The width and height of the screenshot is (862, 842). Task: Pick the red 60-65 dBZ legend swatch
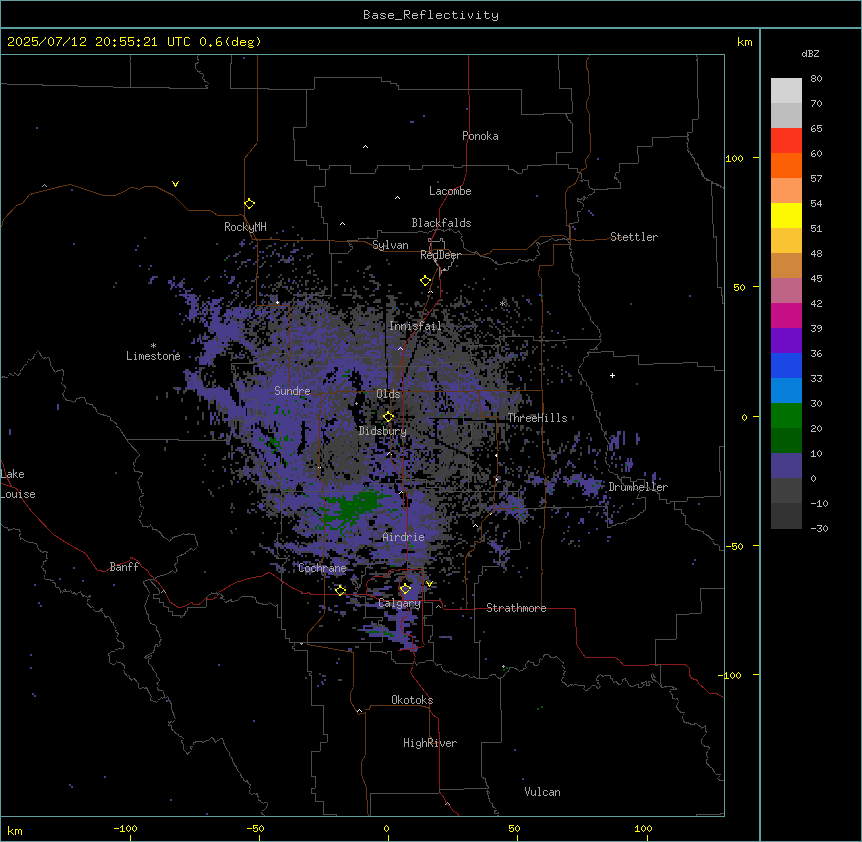pos(786,140)
